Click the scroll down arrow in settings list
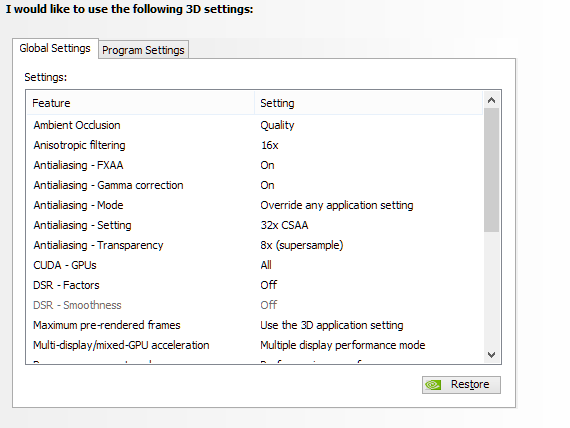The width and height of the screenshot is (570, 428). (491, 355)
